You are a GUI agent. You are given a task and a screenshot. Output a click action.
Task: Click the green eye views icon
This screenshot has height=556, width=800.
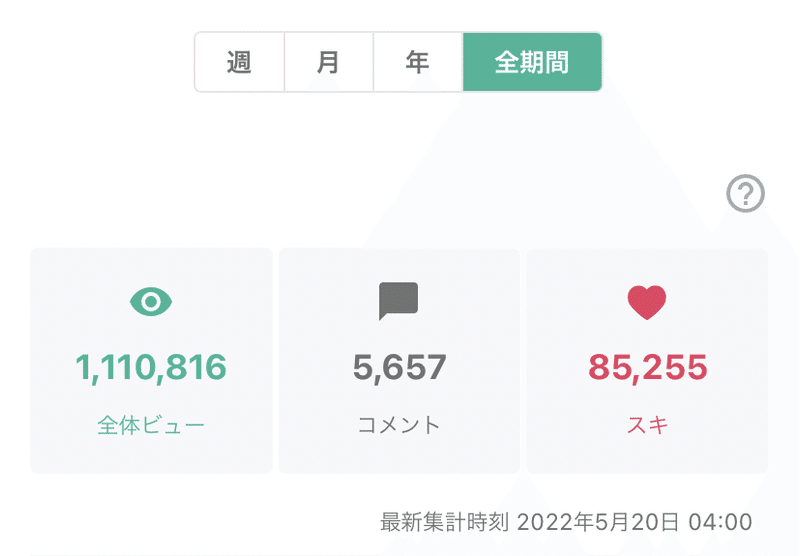click(x=151, y=301)
